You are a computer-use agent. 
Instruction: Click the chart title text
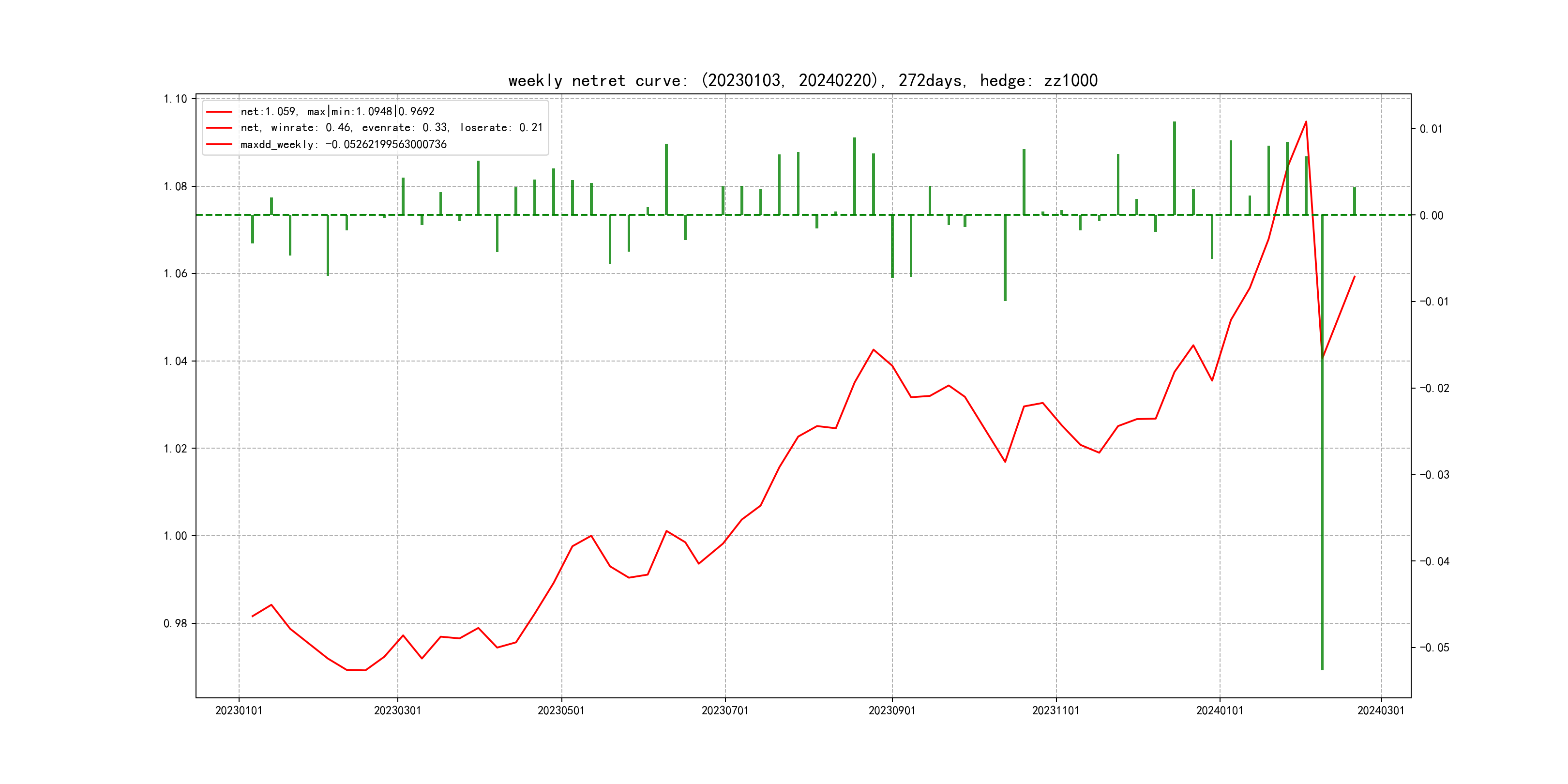tap(802, 80)
